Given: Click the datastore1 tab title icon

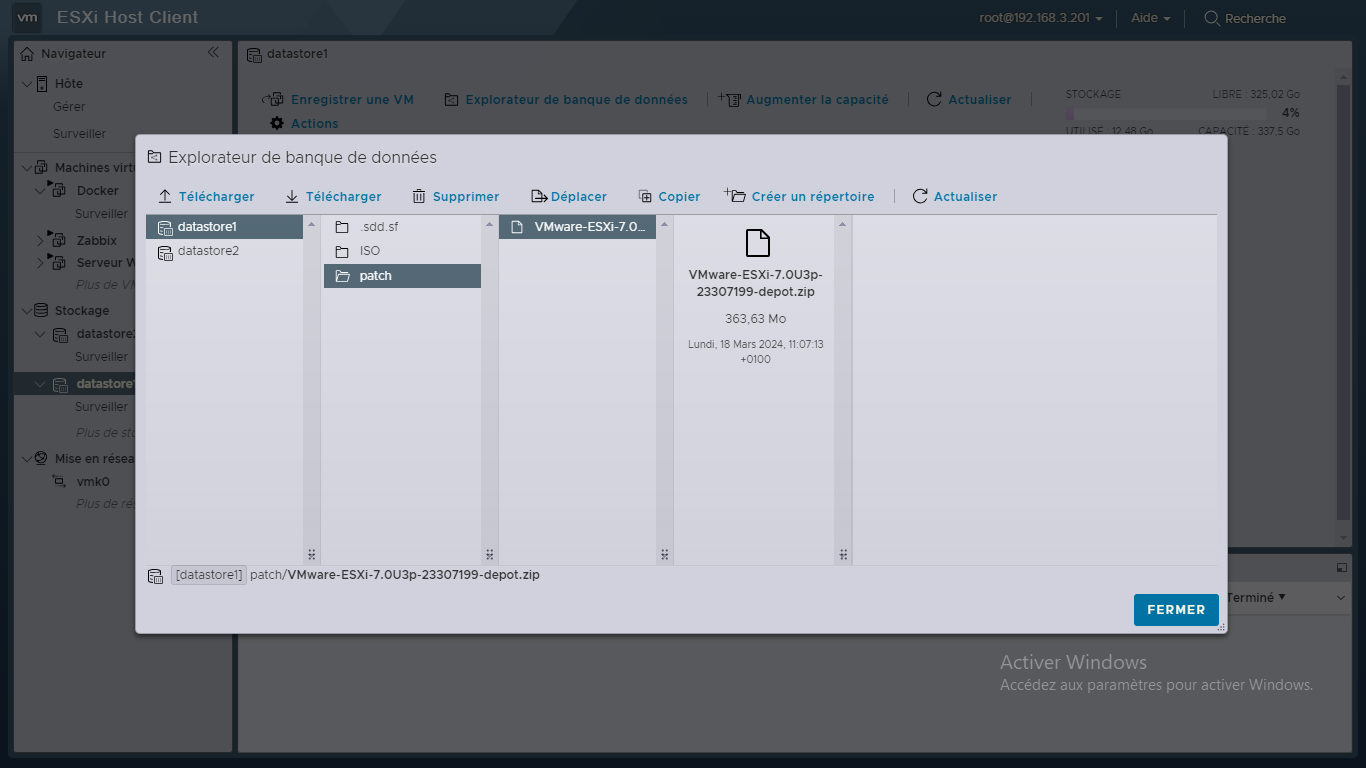Looking at the screenshot, I should tap(254, 54).
